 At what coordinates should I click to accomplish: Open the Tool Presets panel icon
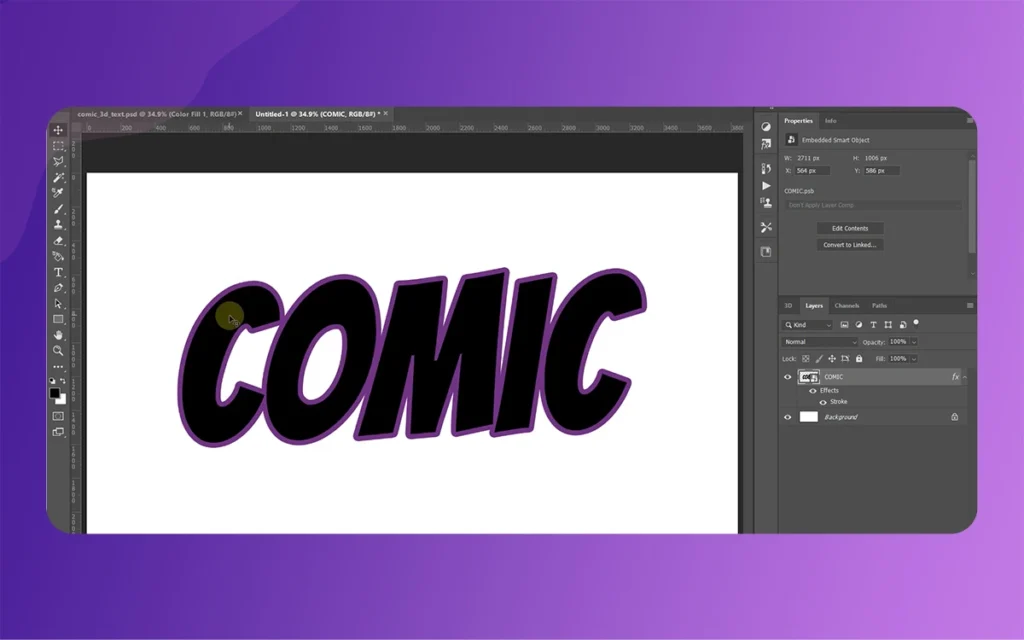tap(766, 227)
